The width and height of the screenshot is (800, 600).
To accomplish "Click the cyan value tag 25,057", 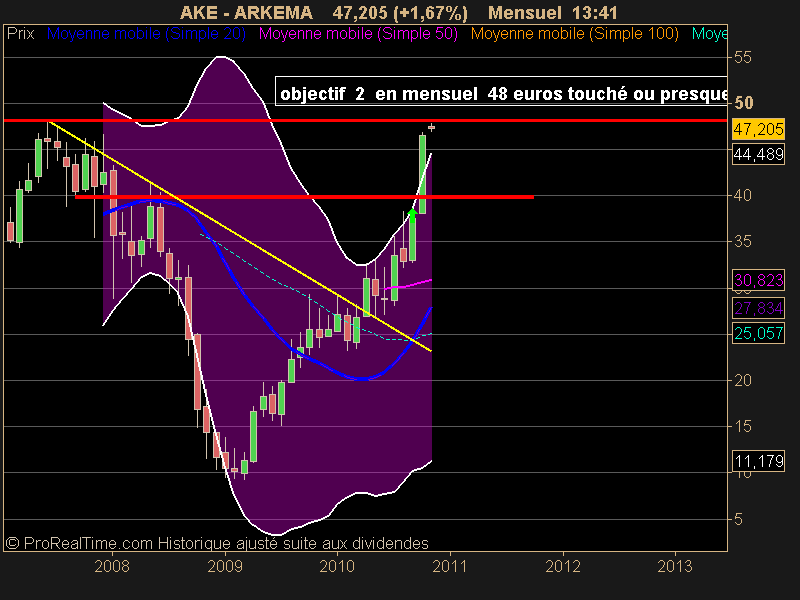I will point(758,333).
